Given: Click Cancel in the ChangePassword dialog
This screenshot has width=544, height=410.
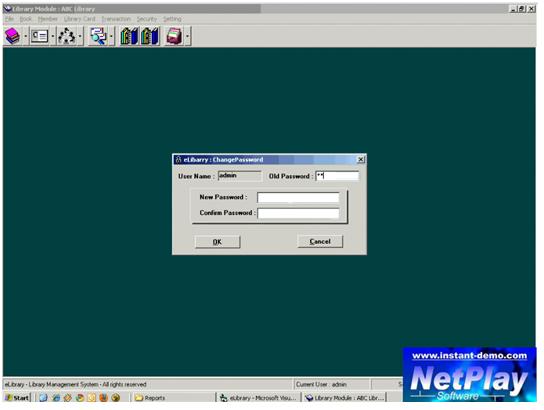Looking at the screenshot, I should point(320,241).
